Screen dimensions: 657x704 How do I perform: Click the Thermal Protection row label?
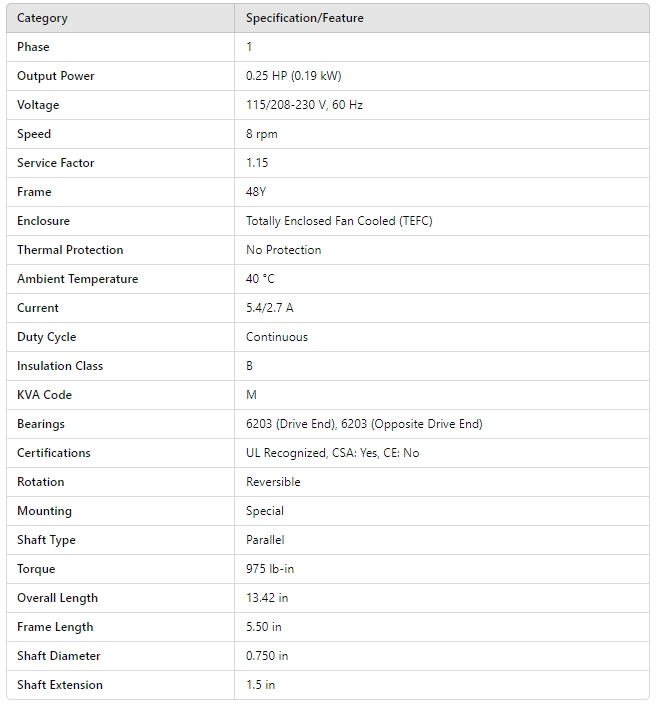click(70, 250)
